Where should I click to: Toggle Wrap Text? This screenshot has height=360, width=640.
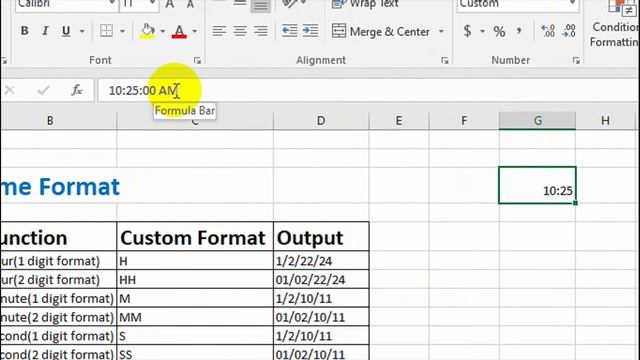coord(364,4)
